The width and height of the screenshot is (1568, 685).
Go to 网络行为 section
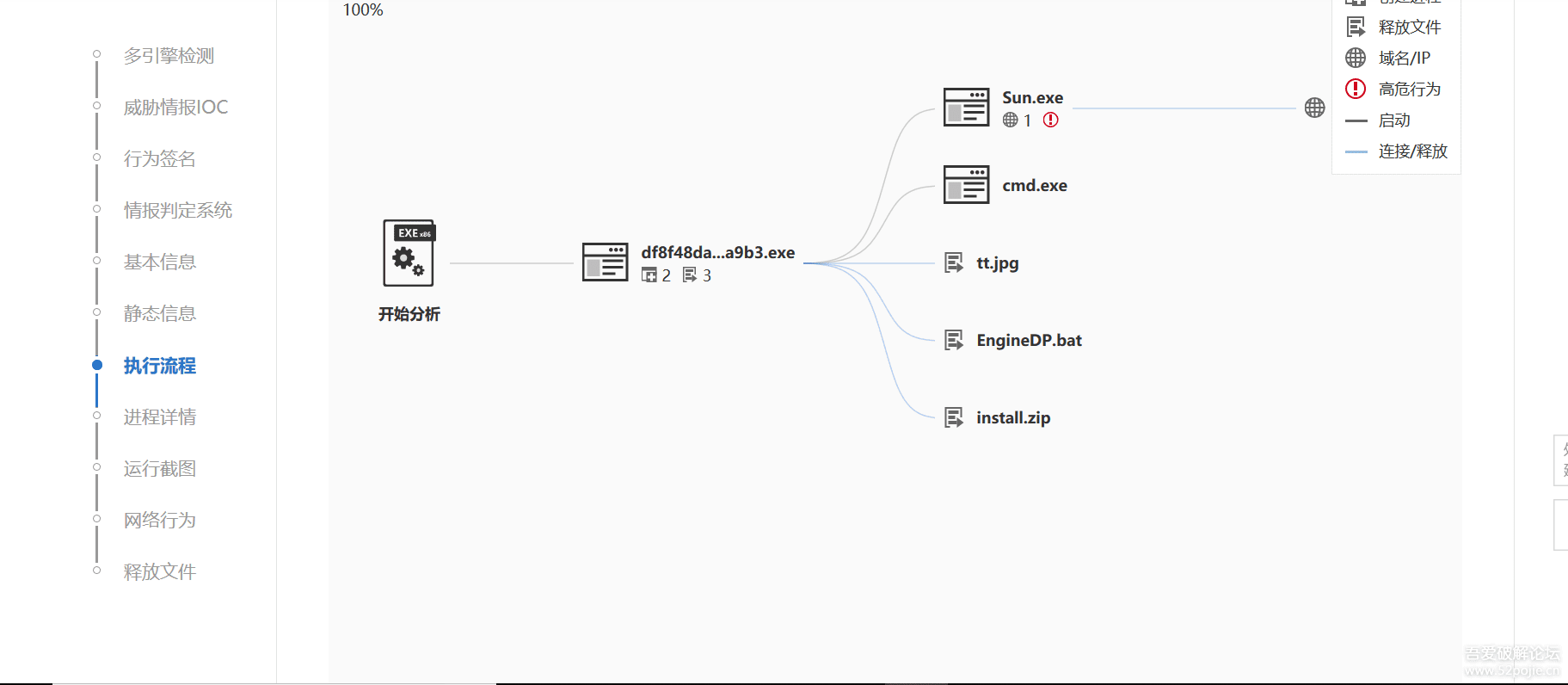pos(160,521)
